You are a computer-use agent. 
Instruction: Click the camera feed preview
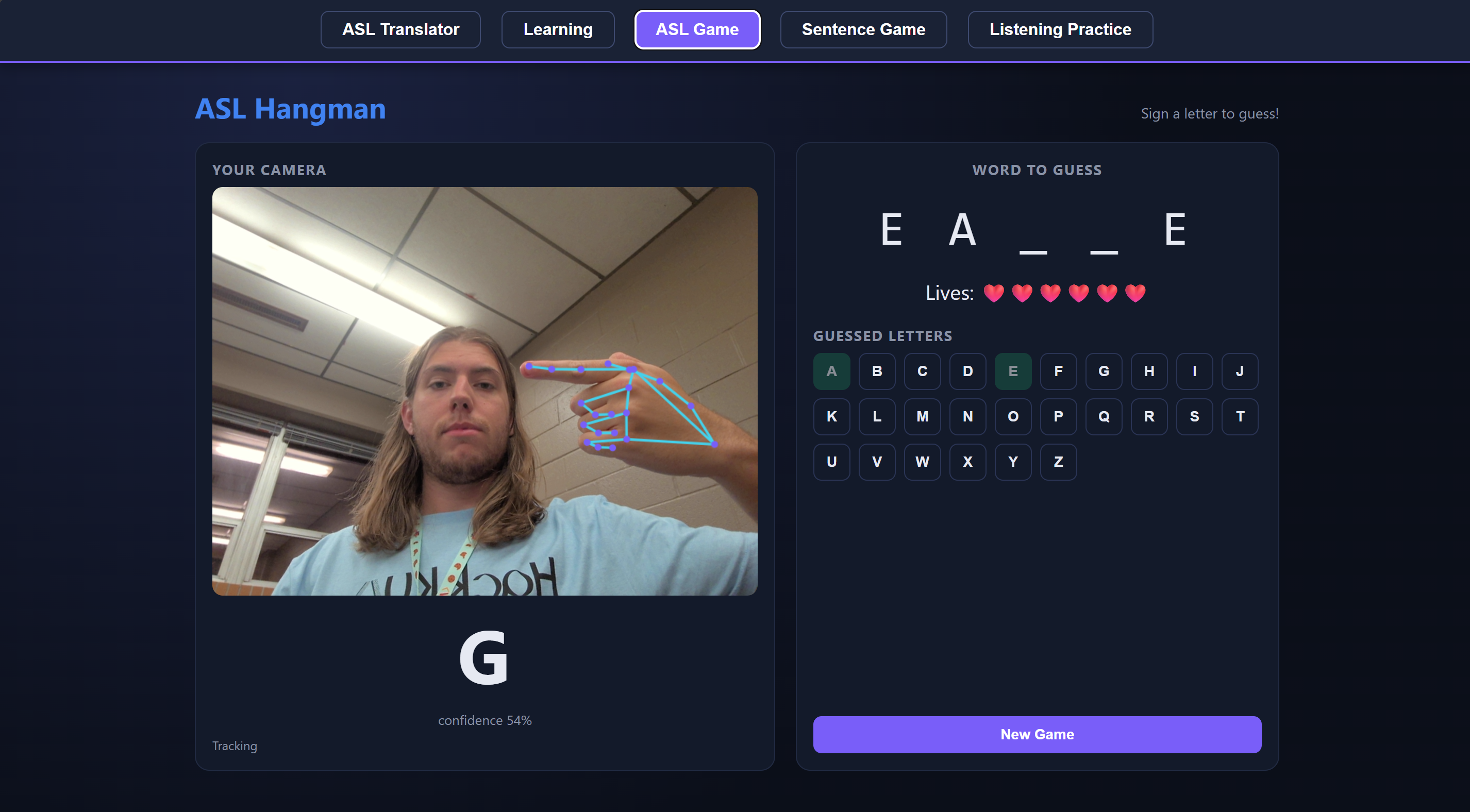click(x=485, y=392)
